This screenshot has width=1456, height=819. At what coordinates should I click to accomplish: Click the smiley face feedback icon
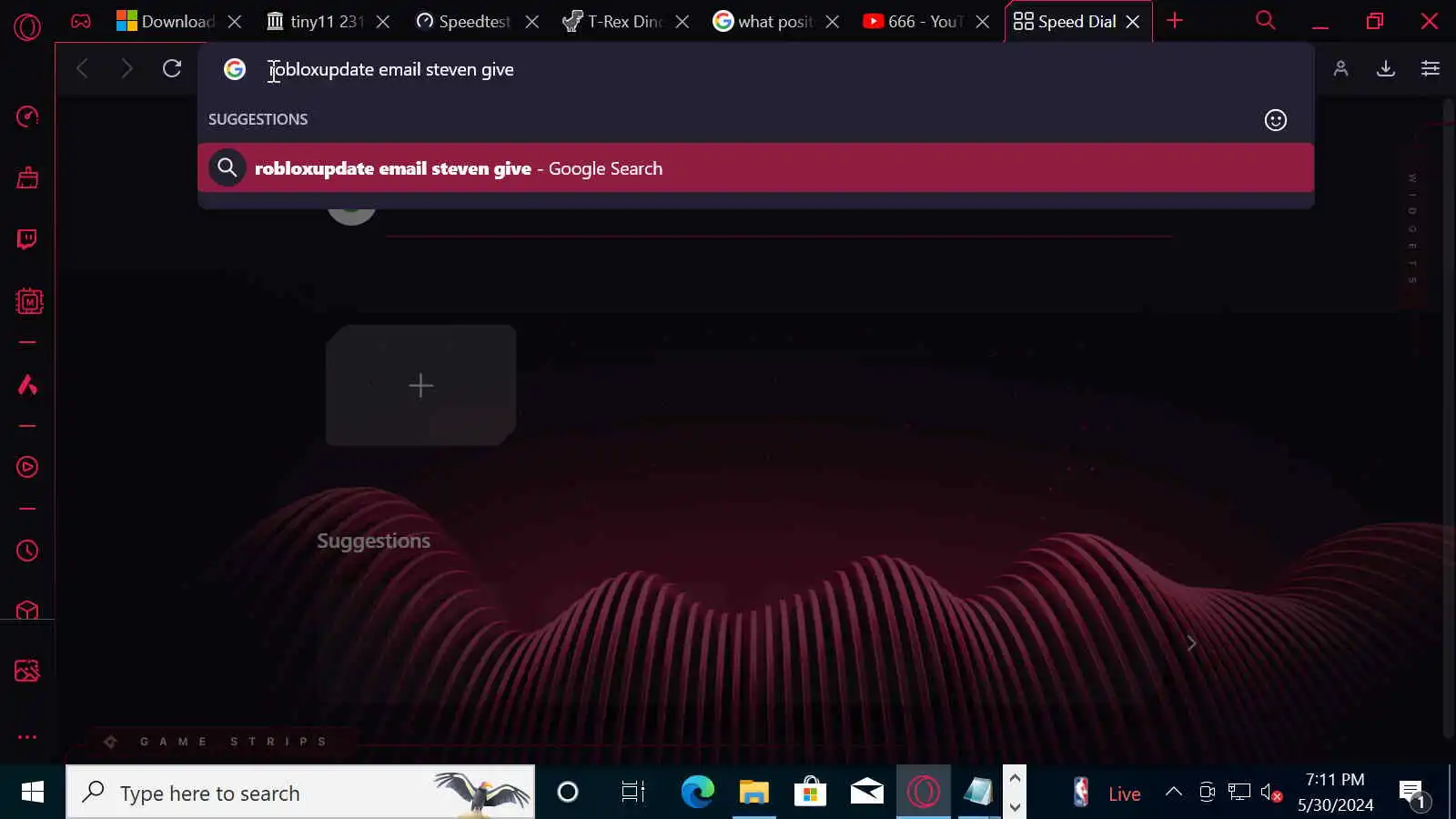1276,120
